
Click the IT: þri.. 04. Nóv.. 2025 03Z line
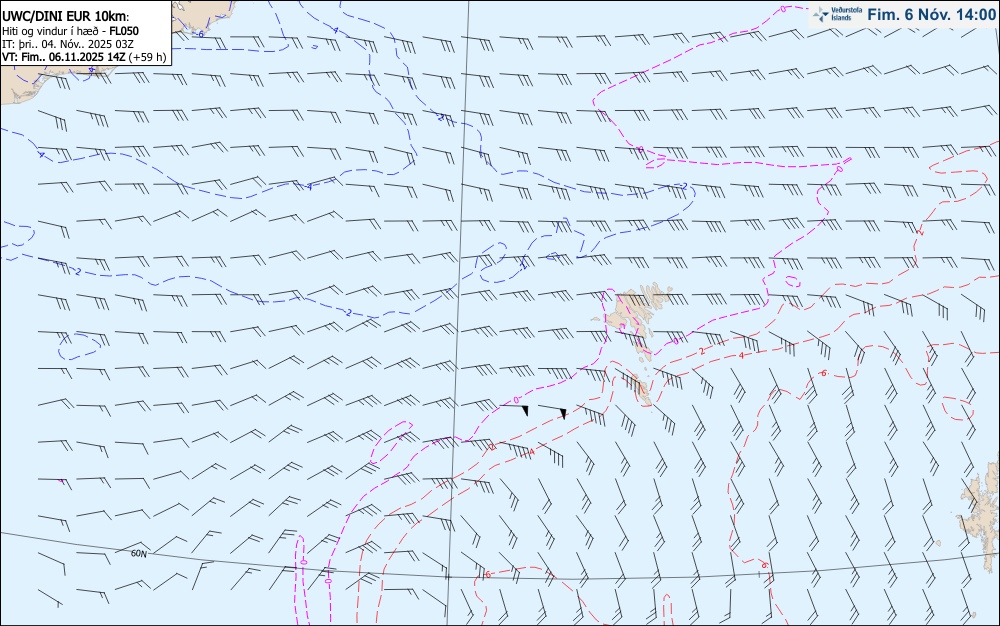click(68, 44)
